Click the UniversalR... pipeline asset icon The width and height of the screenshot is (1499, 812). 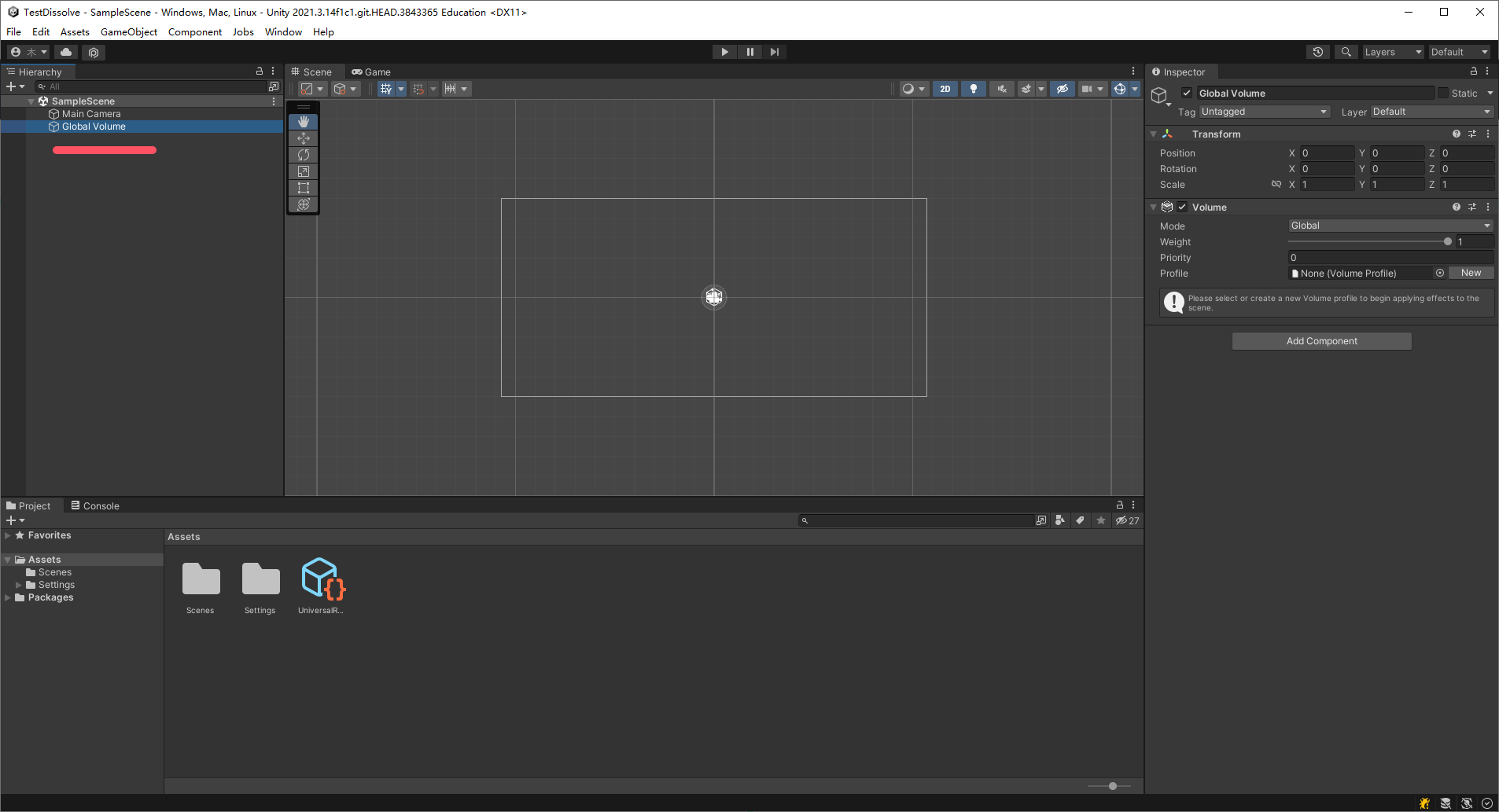point(322,579)
